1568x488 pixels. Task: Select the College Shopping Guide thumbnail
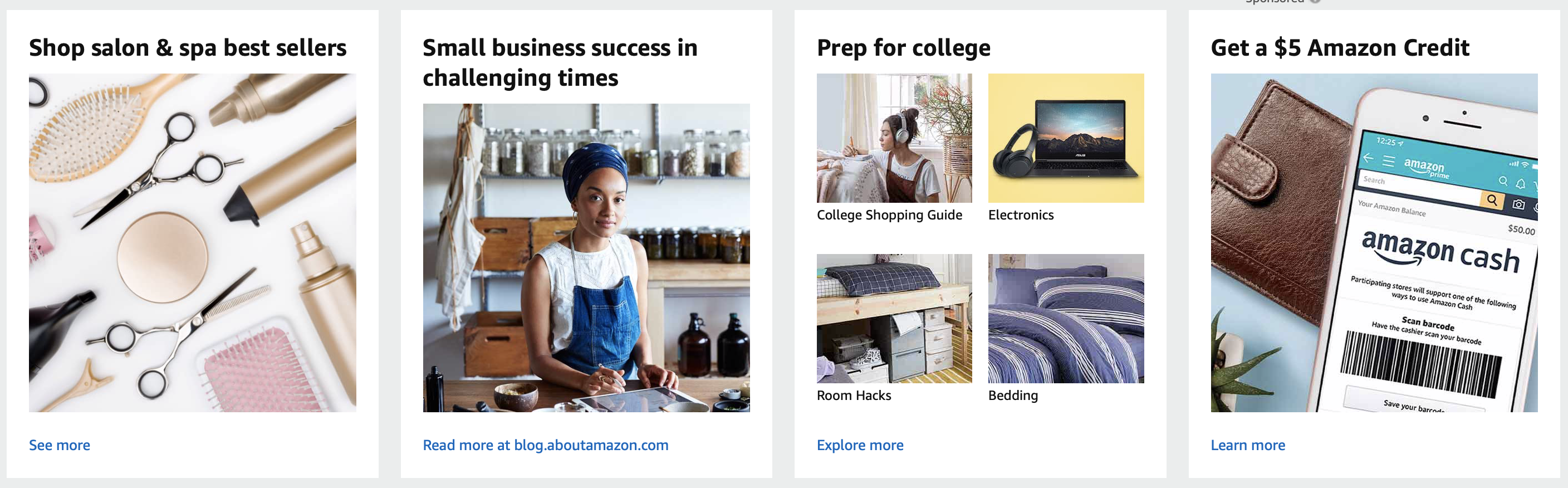[x=894, y=138]
